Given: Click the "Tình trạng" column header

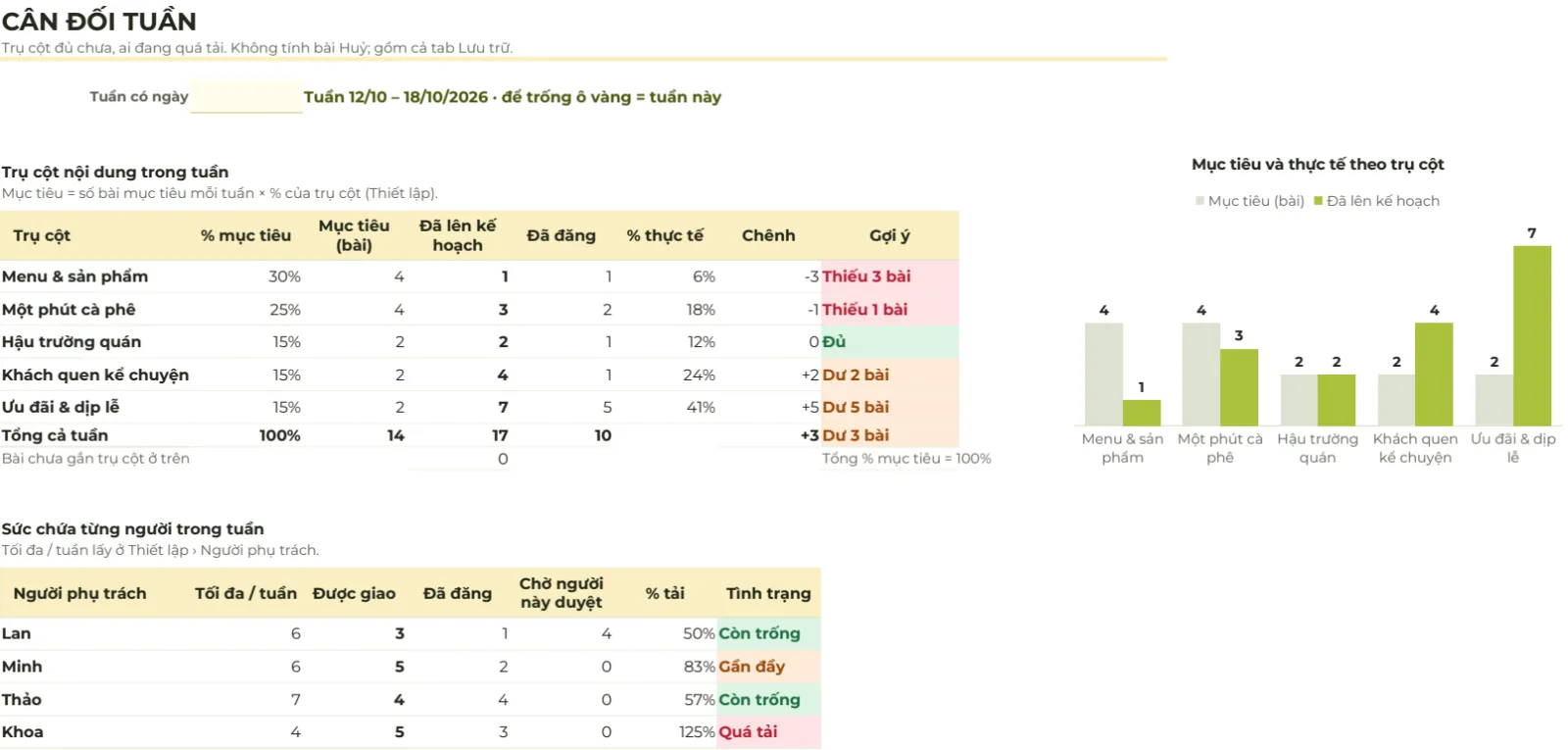Looking at the screenshot, I should [x=768, y=593].
